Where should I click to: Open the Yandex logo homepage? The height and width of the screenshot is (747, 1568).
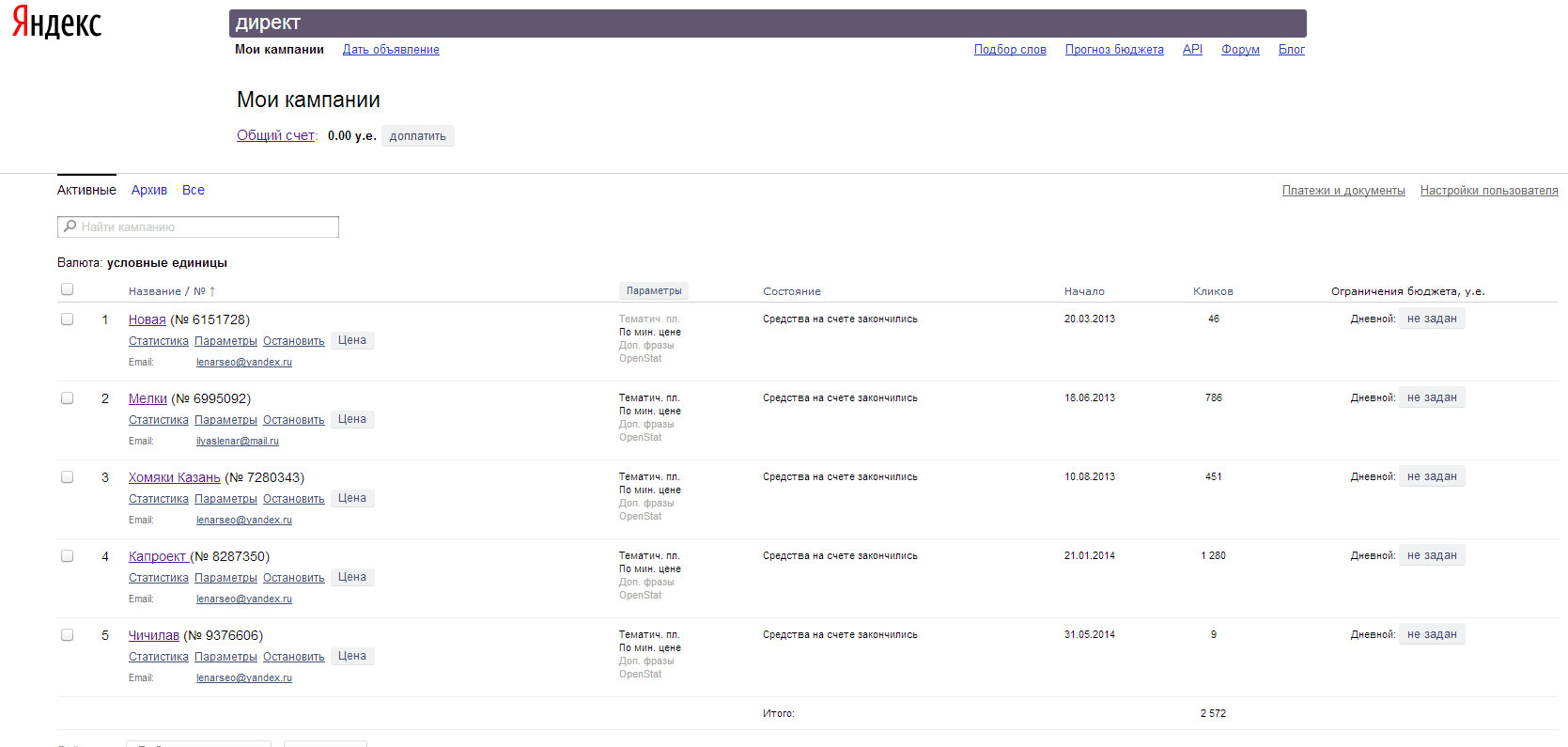point(56,23)
